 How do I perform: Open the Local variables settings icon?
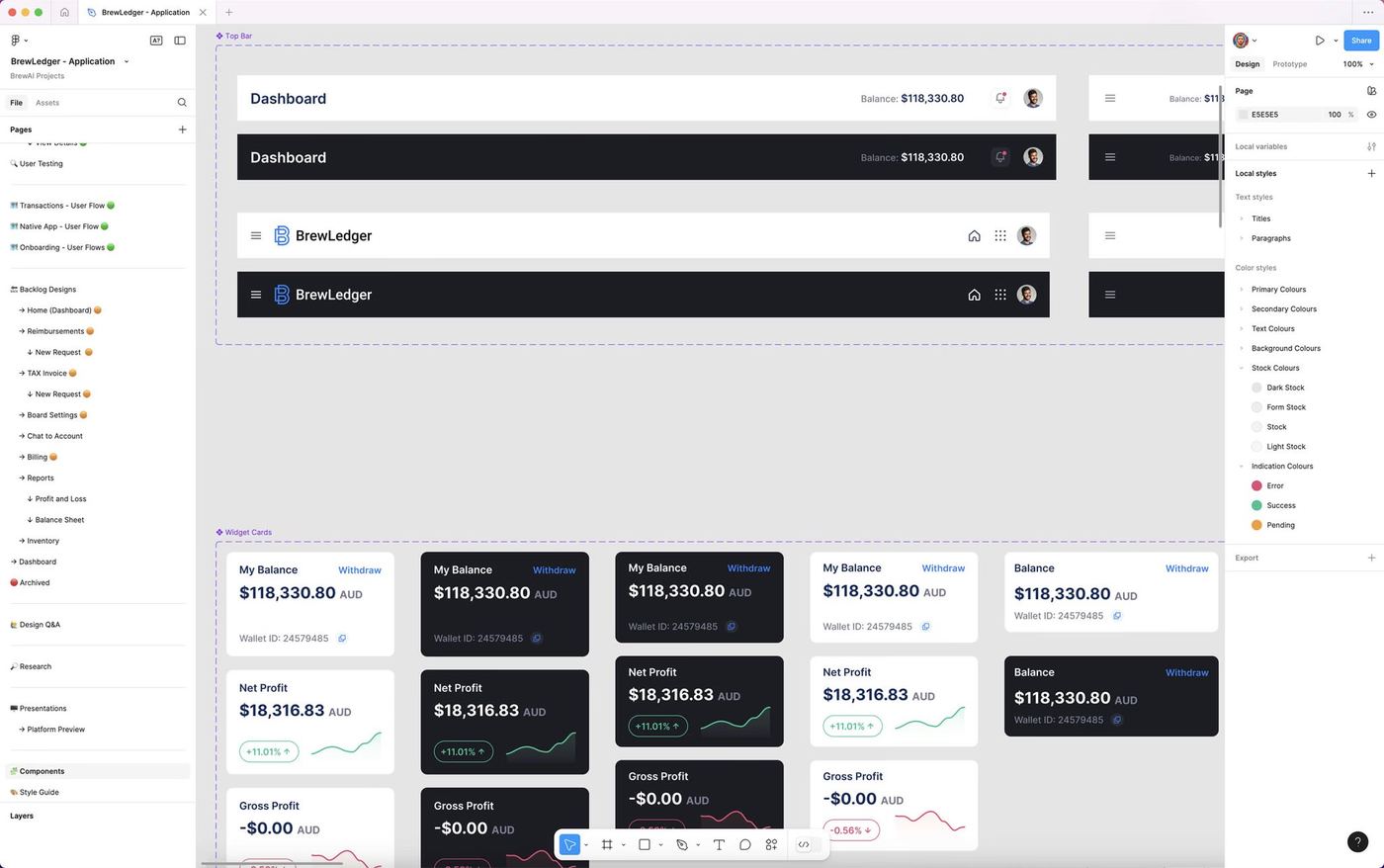coord(1371,146)
